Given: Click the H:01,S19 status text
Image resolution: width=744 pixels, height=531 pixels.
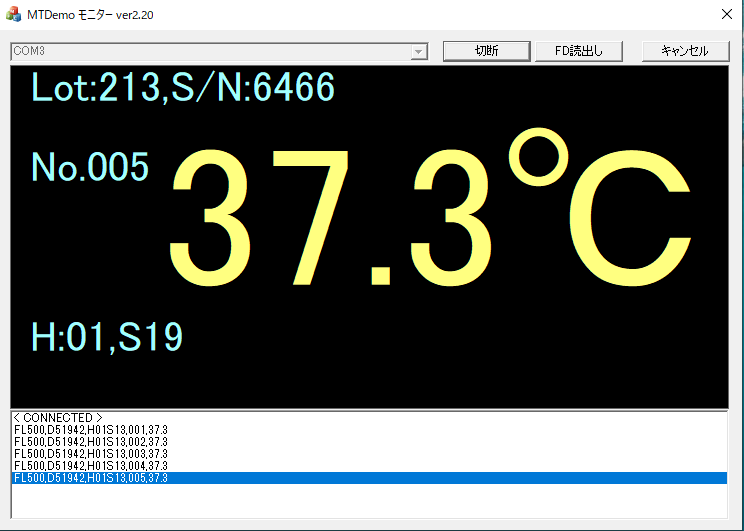Looking at the screenshot, I should (107, 337).
